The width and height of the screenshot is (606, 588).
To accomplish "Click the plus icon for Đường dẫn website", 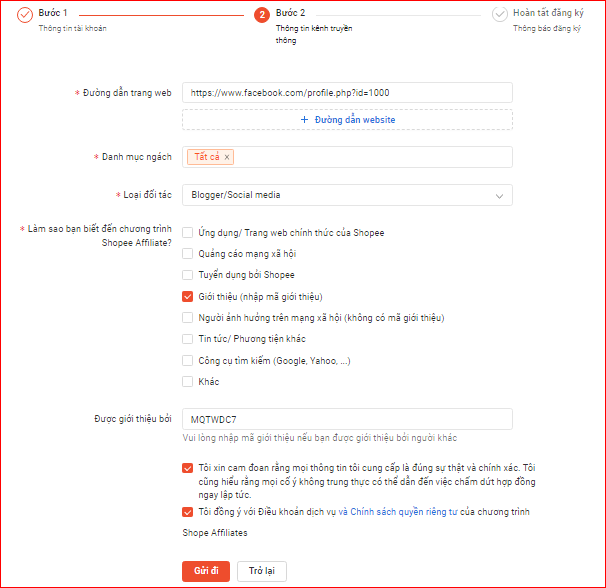I will pos(305,120).
